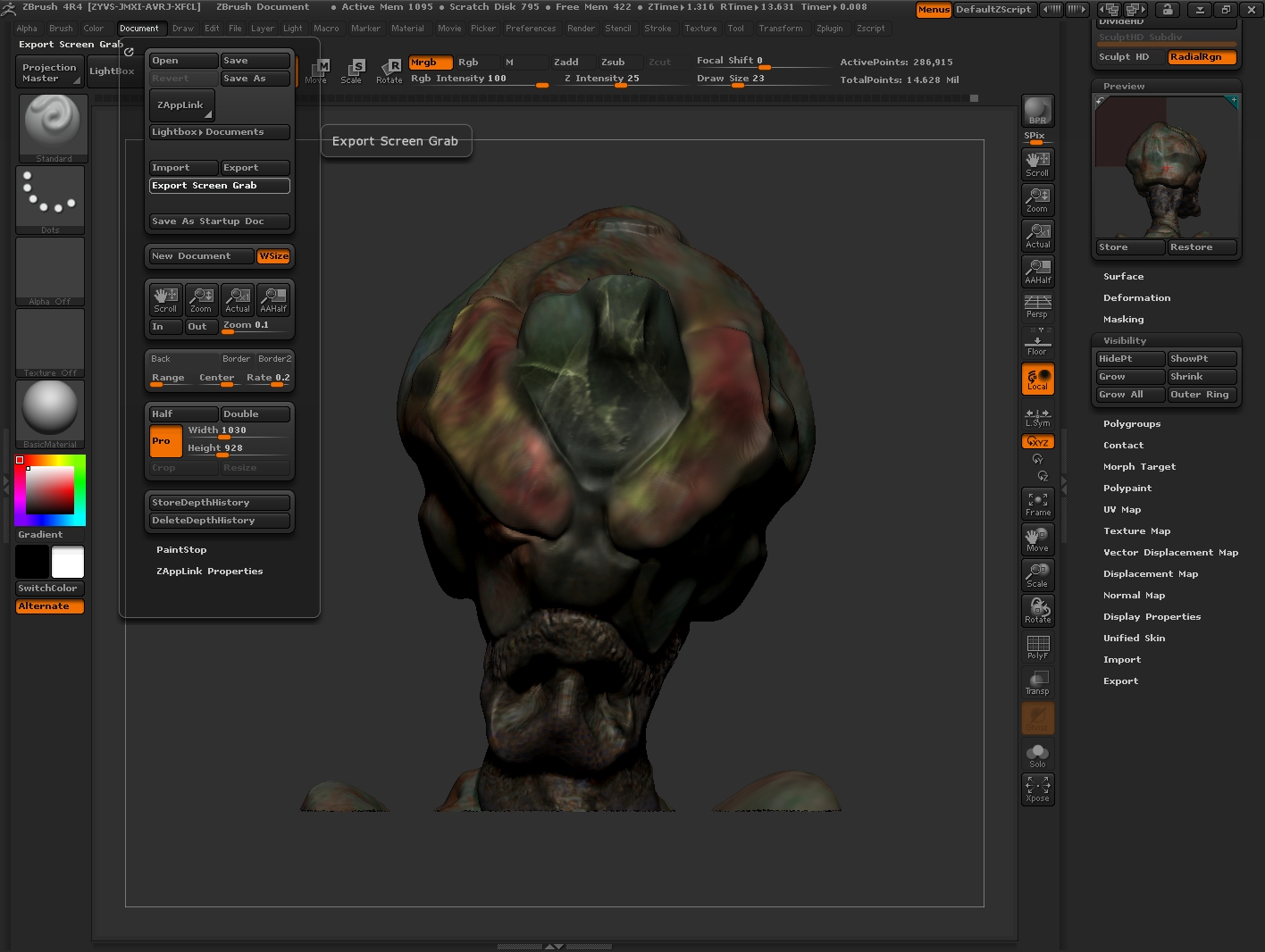Viewport: 1265px width, 952px height.
Task: Open the Render menu
Action: coord(581,29)
